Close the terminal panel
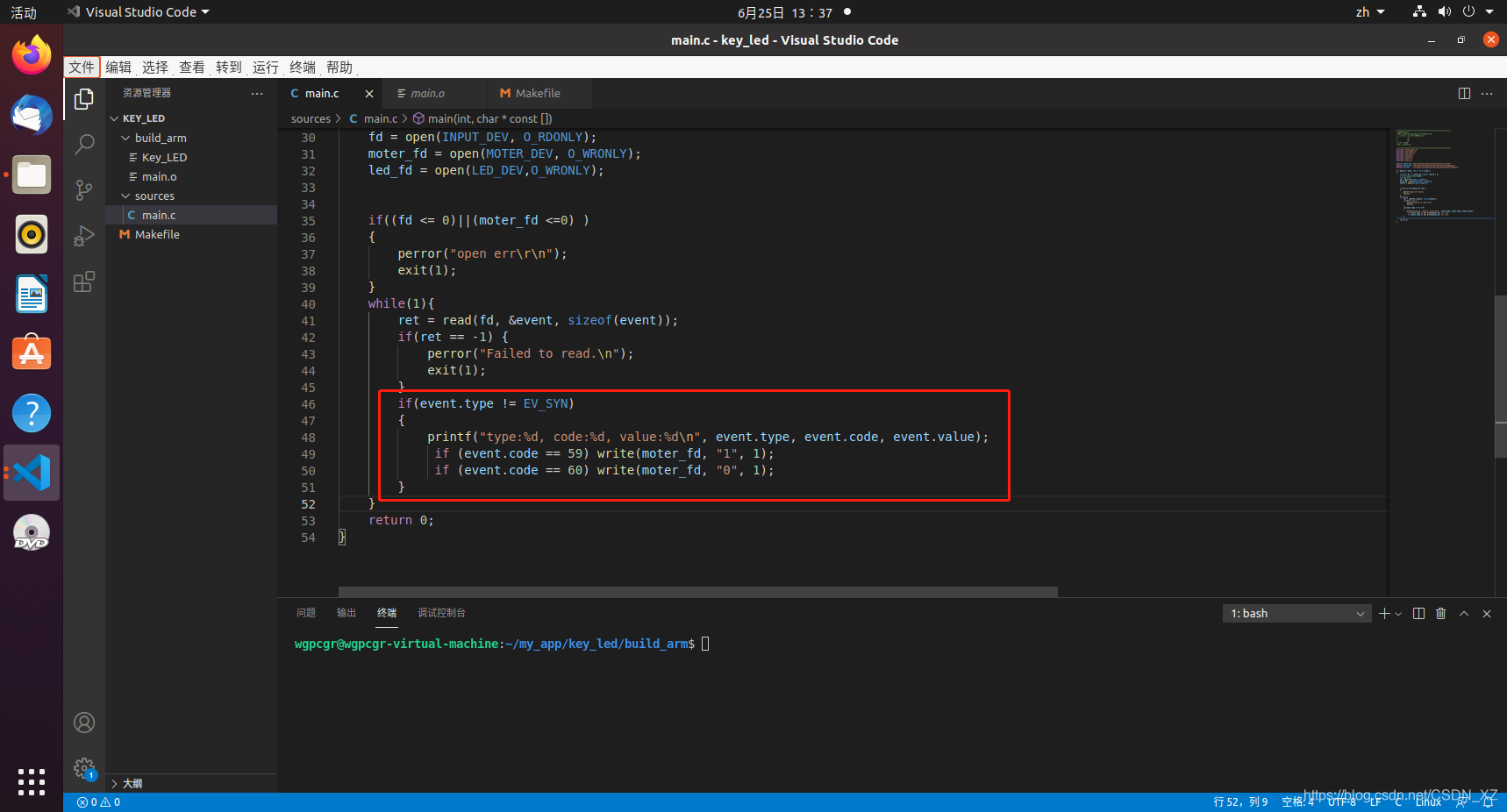The width and height of the screenshot is (1507, 812). coord(1487,614)
